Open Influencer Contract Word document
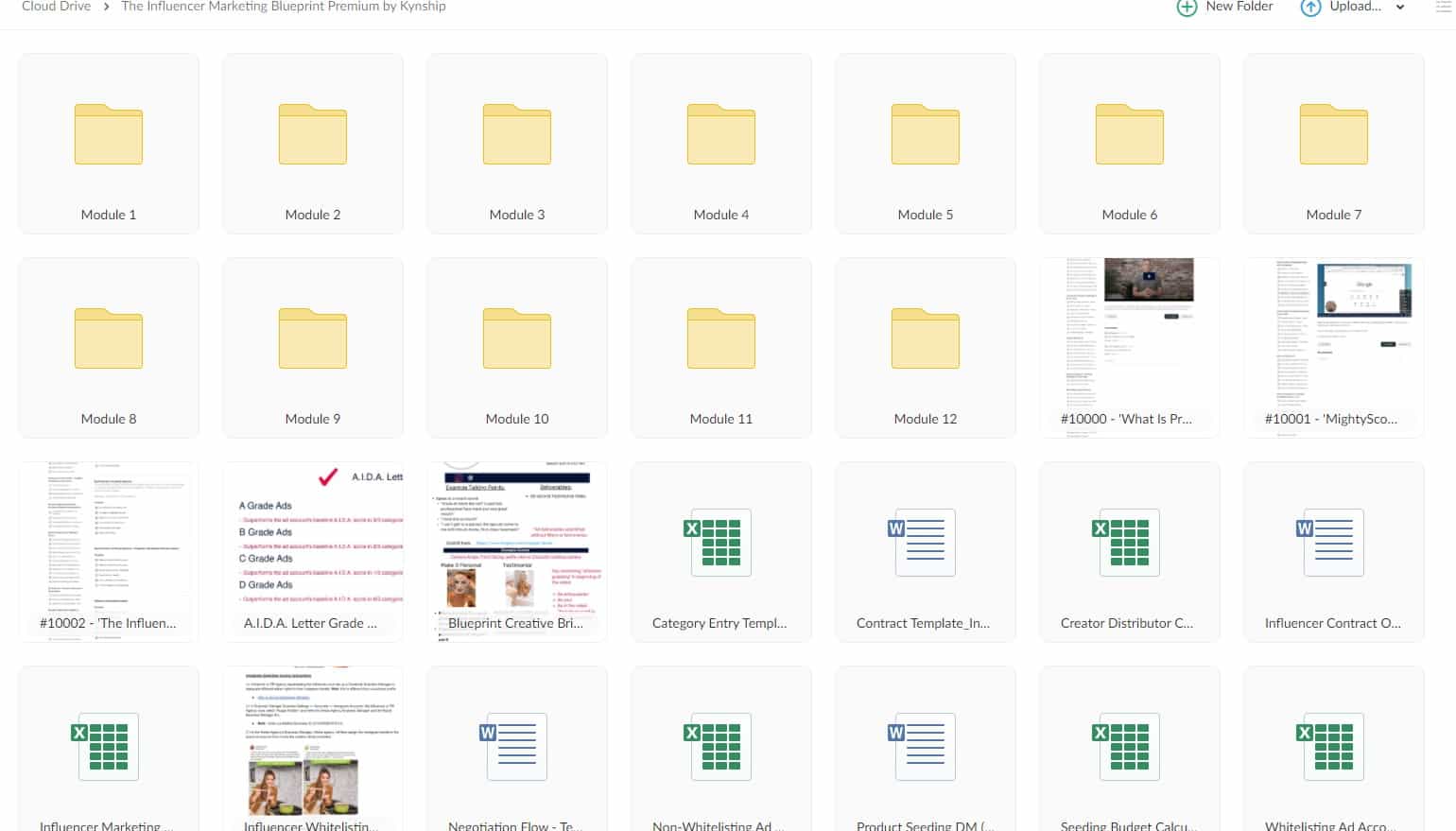 pos(1333,551)
